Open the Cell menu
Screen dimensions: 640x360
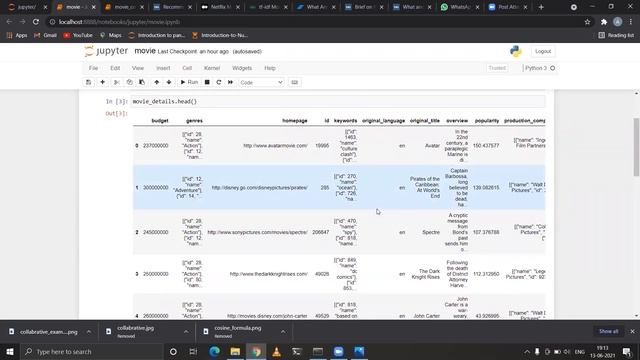click(187, 68)
